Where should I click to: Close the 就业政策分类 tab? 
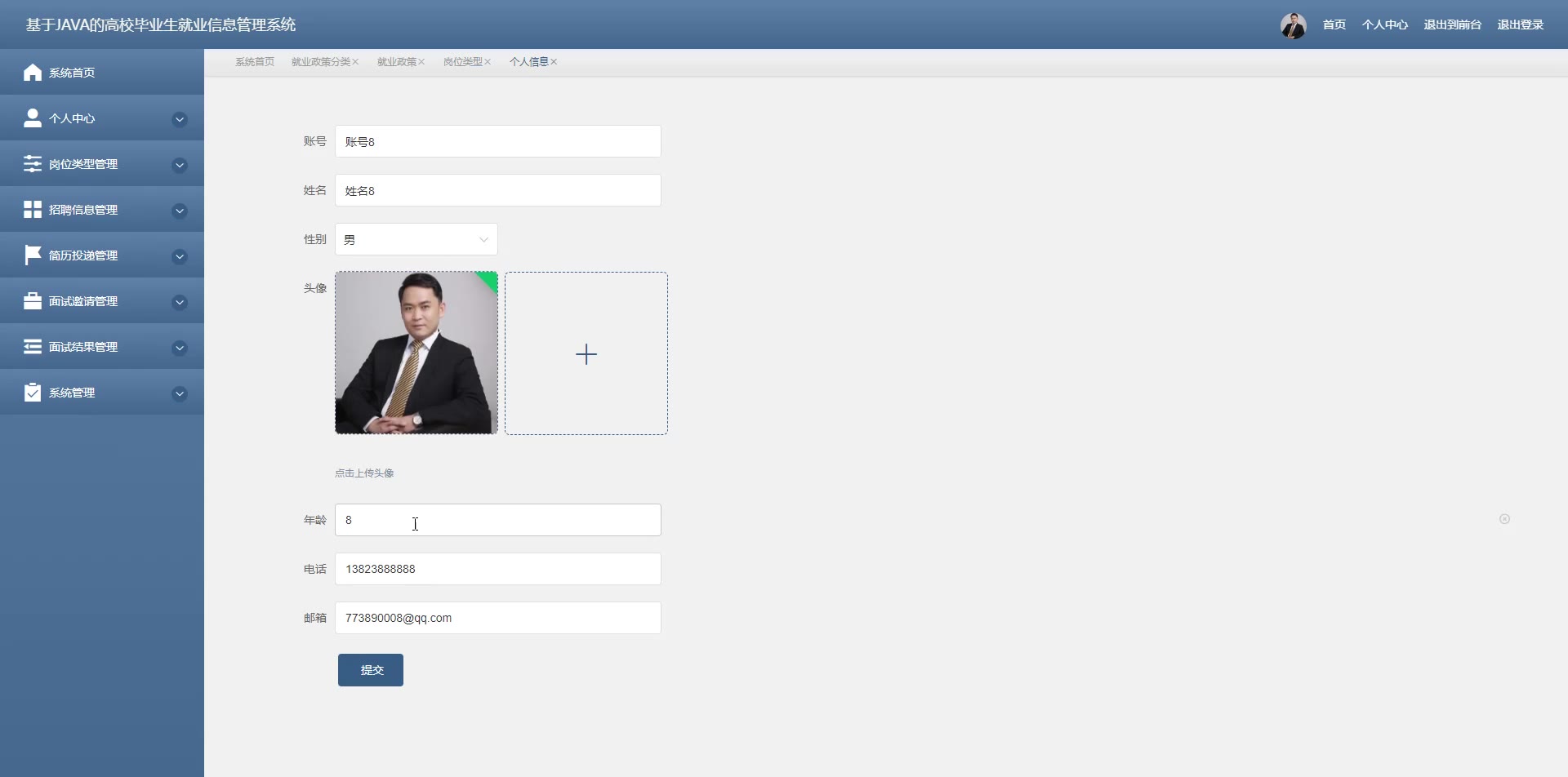point(355,62)
